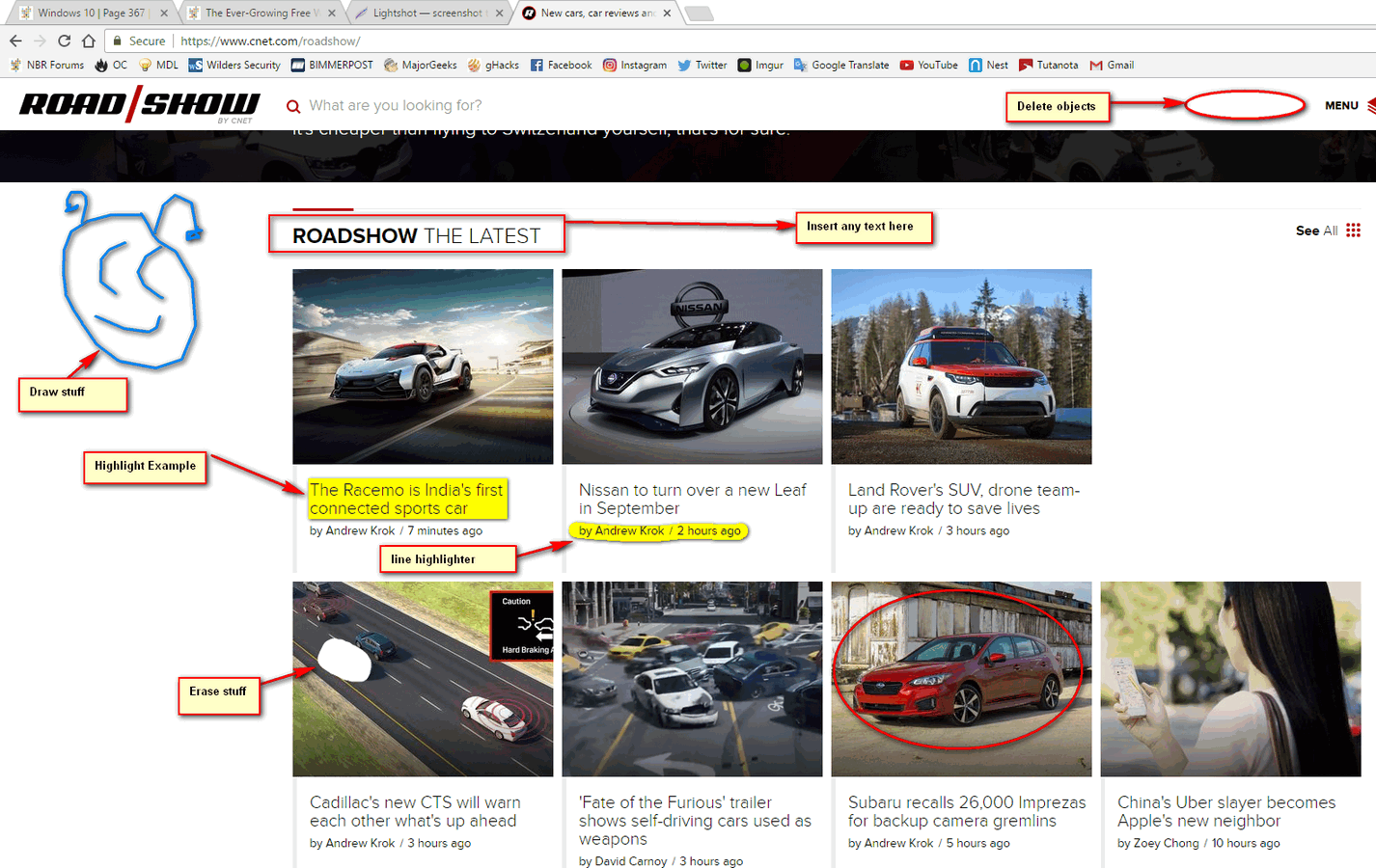Open the Google Translate bookmark
This screenshot has width=1376, height=868.
point(841,66)
